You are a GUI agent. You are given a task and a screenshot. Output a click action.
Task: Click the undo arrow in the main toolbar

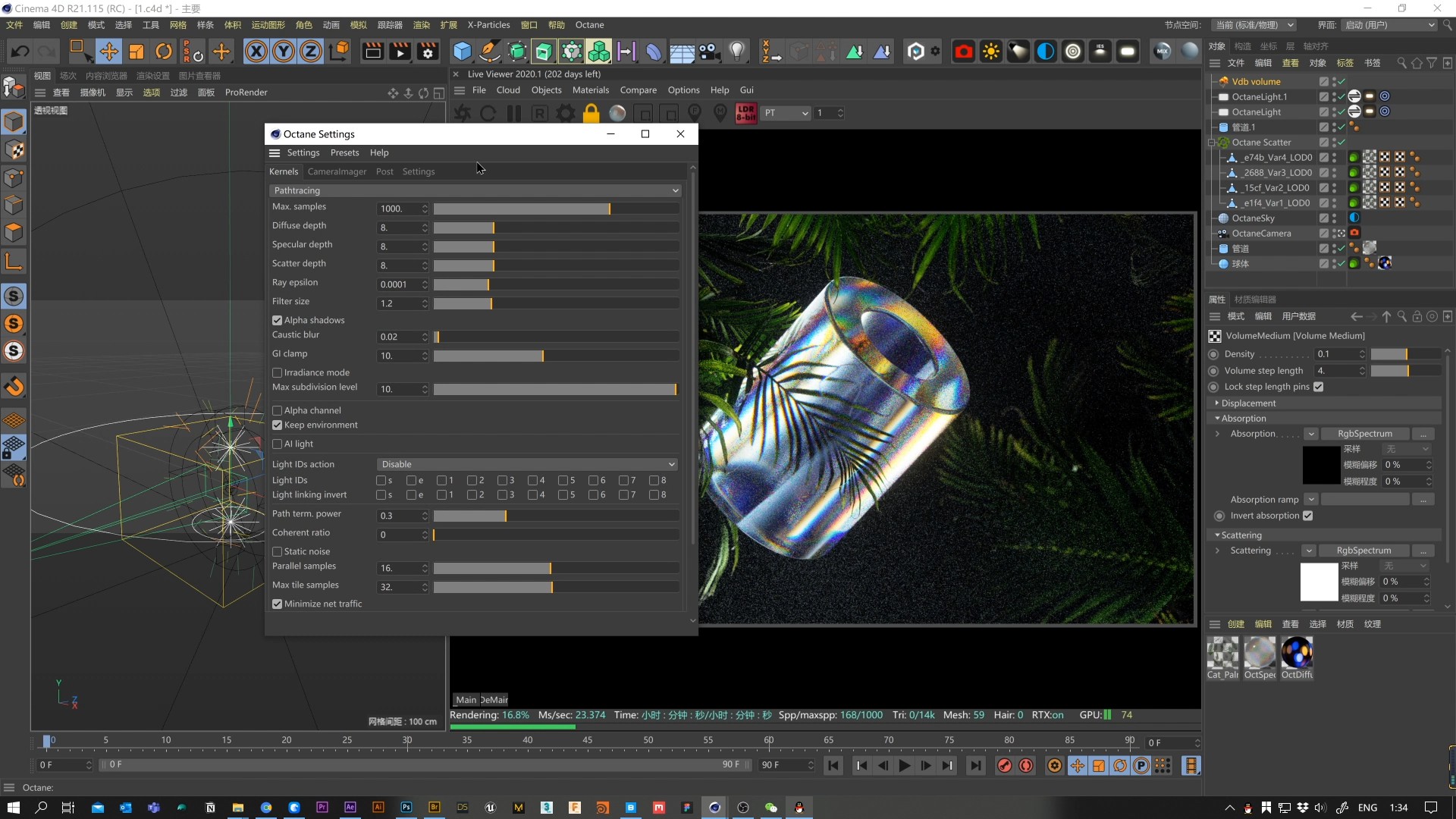pyautogui.click(x=20, y=52)
